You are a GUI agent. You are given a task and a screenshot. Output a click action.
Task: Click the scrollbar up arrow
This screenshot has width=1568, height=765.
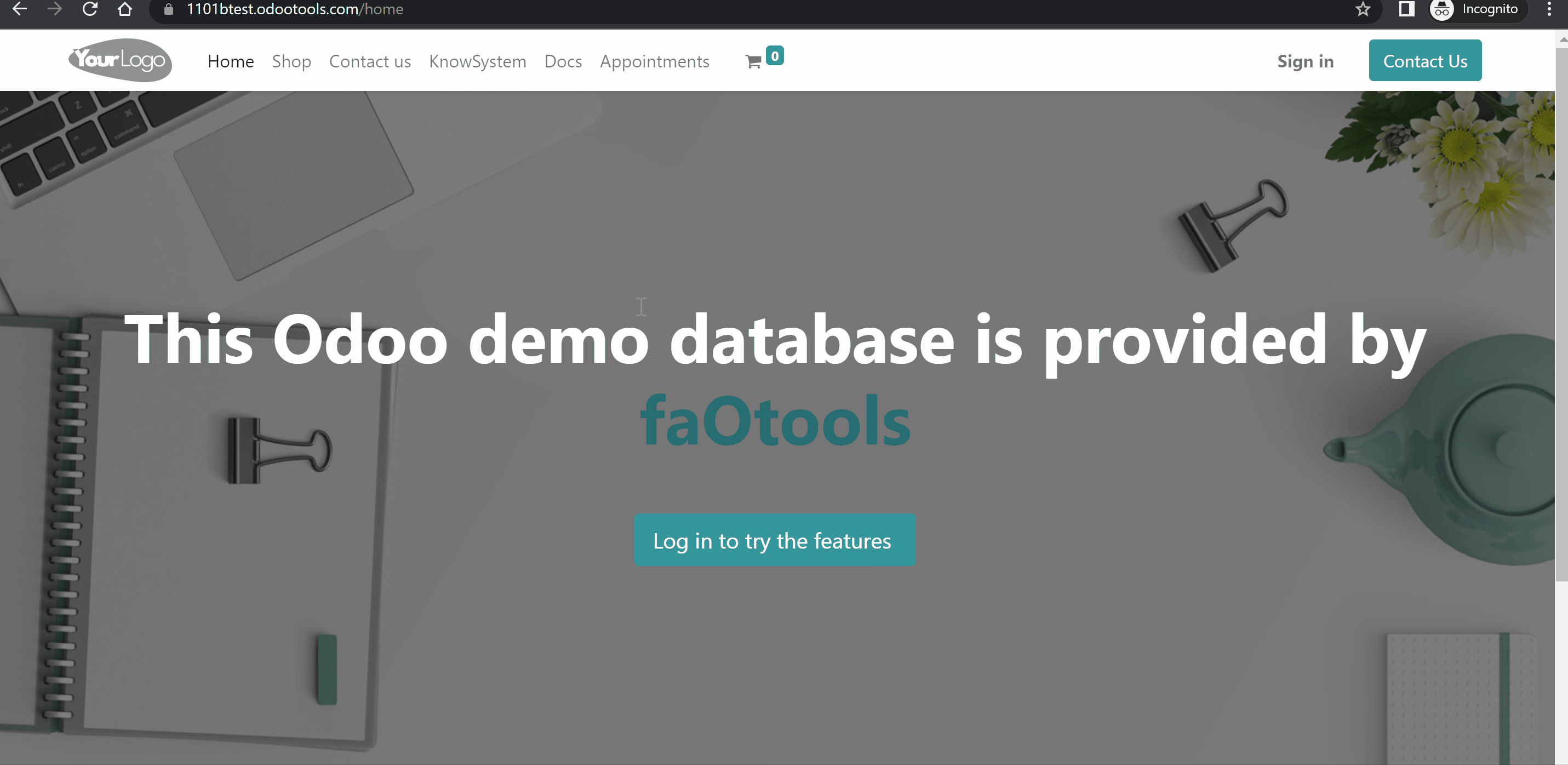coord(1563,39)
